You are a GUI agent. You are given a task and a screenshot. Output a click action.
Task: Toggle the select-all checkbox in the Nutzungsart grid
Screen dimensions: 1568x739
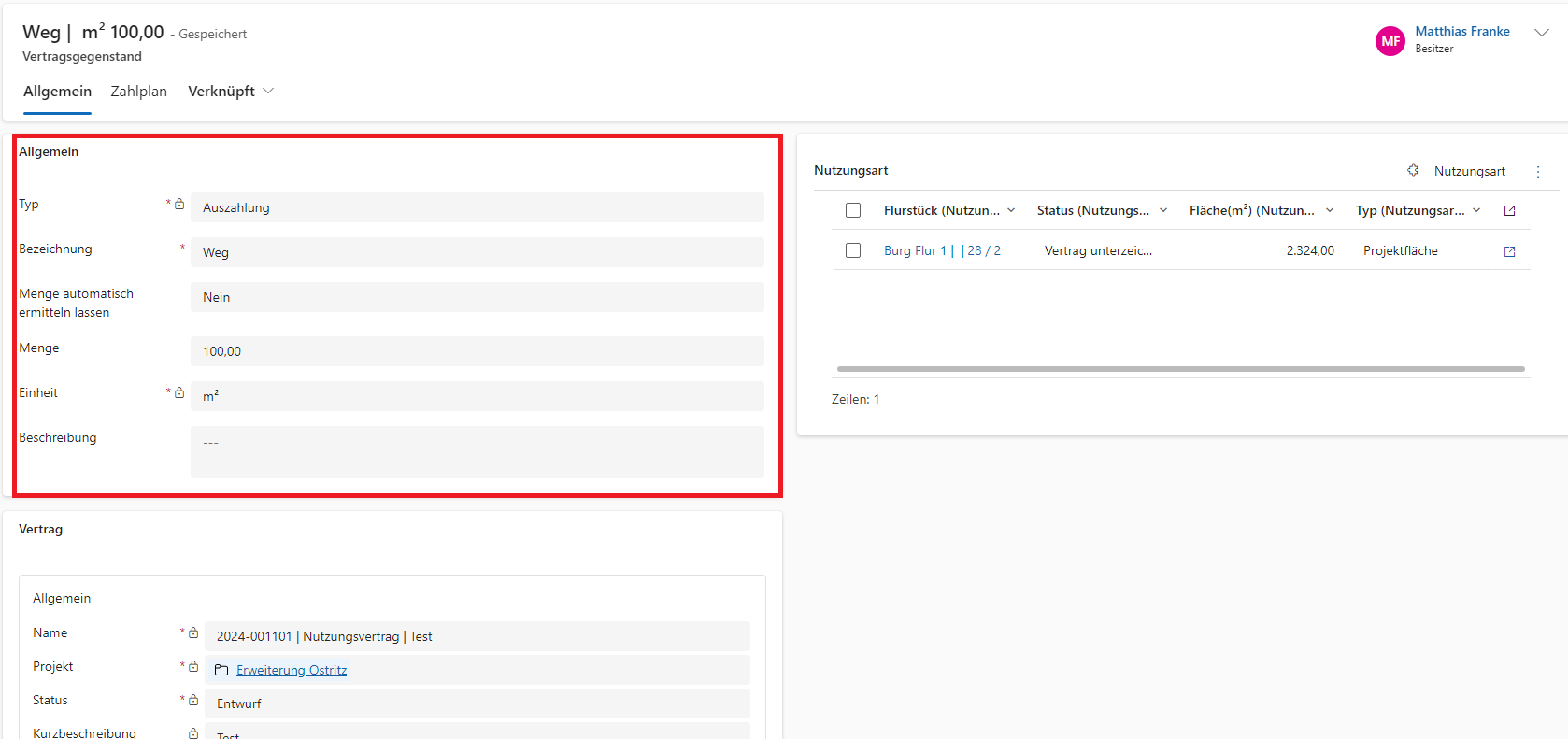click(x=853, y=210)
